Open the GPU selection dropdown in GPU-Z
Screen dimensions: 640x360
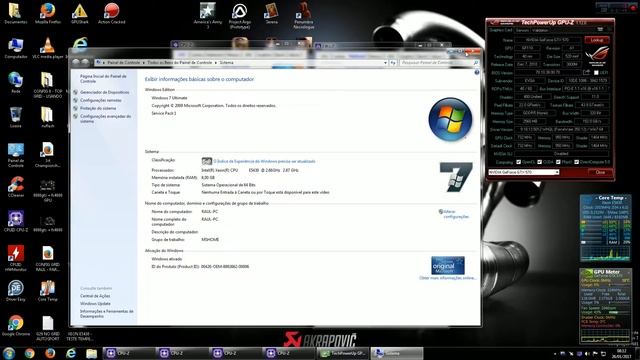point(524,172)
